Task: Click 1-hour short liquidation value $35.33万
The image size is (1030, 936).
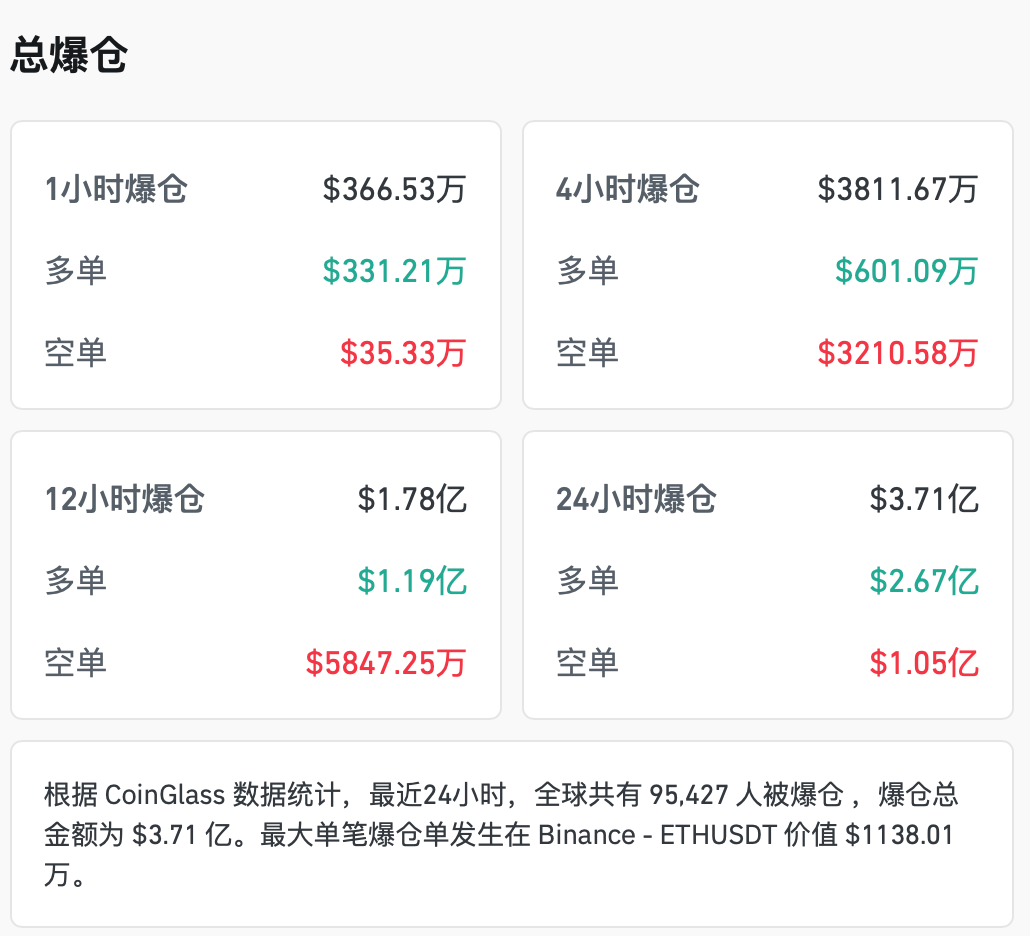Action: point(403,353)
